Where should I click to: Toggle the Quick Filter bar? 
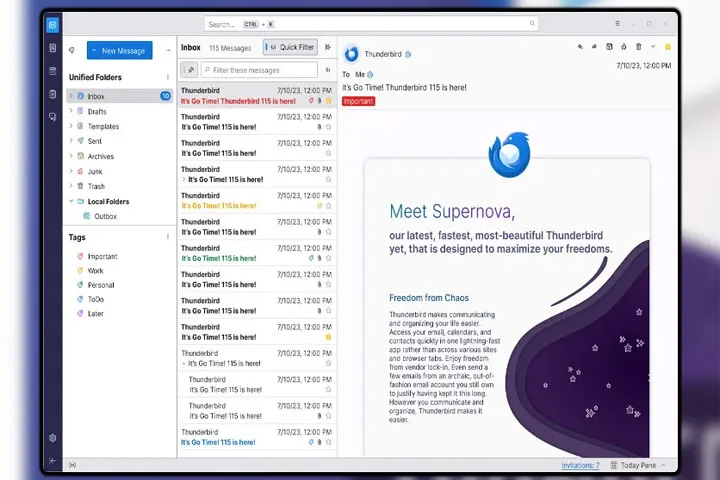pyautogui.click(x=290, y=47)
